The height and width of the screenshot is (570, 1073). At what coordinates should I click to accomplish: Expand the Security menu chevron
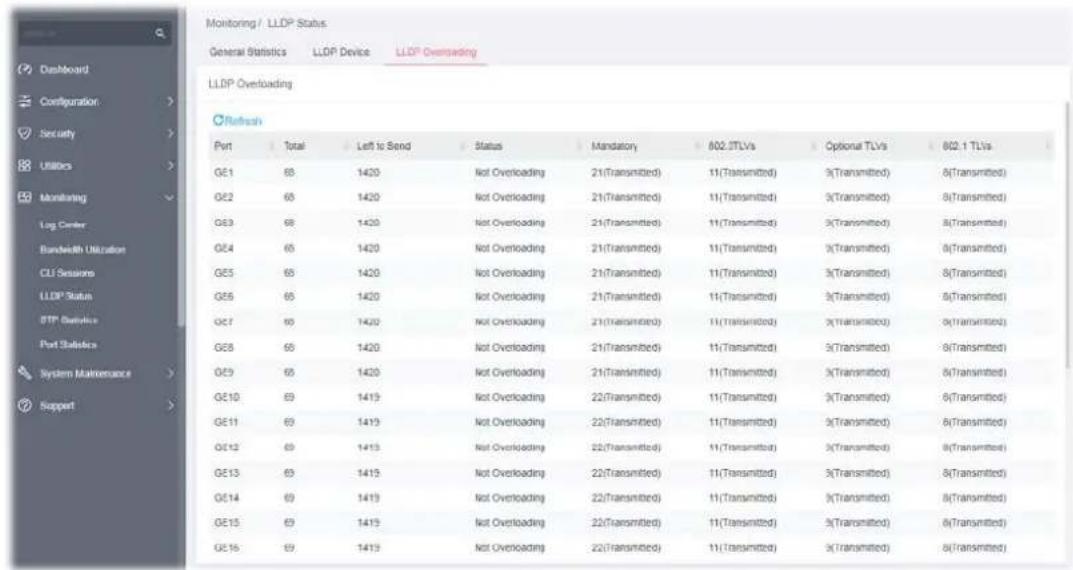[170, 133]
